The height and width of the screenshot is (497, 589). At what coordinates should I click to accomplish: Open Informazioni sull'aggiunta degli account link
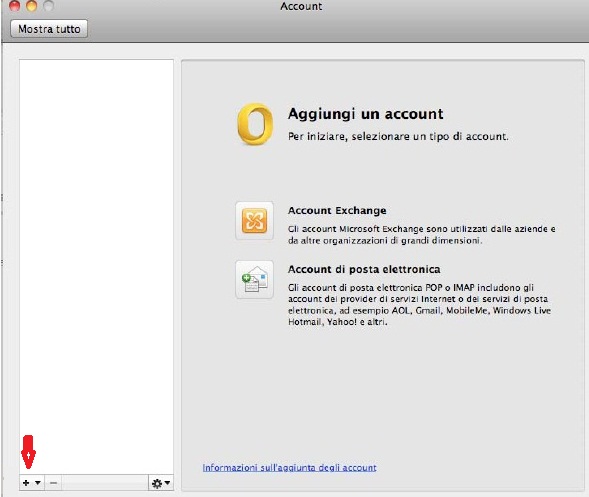[x=289, y=468]
